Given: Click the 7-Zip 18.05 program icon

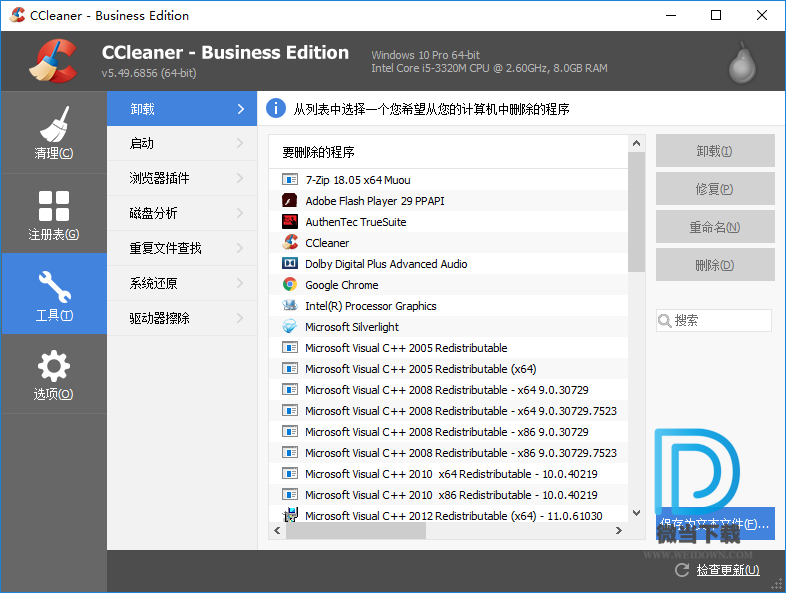Looking at the screenshot, I should pos(290,179).
